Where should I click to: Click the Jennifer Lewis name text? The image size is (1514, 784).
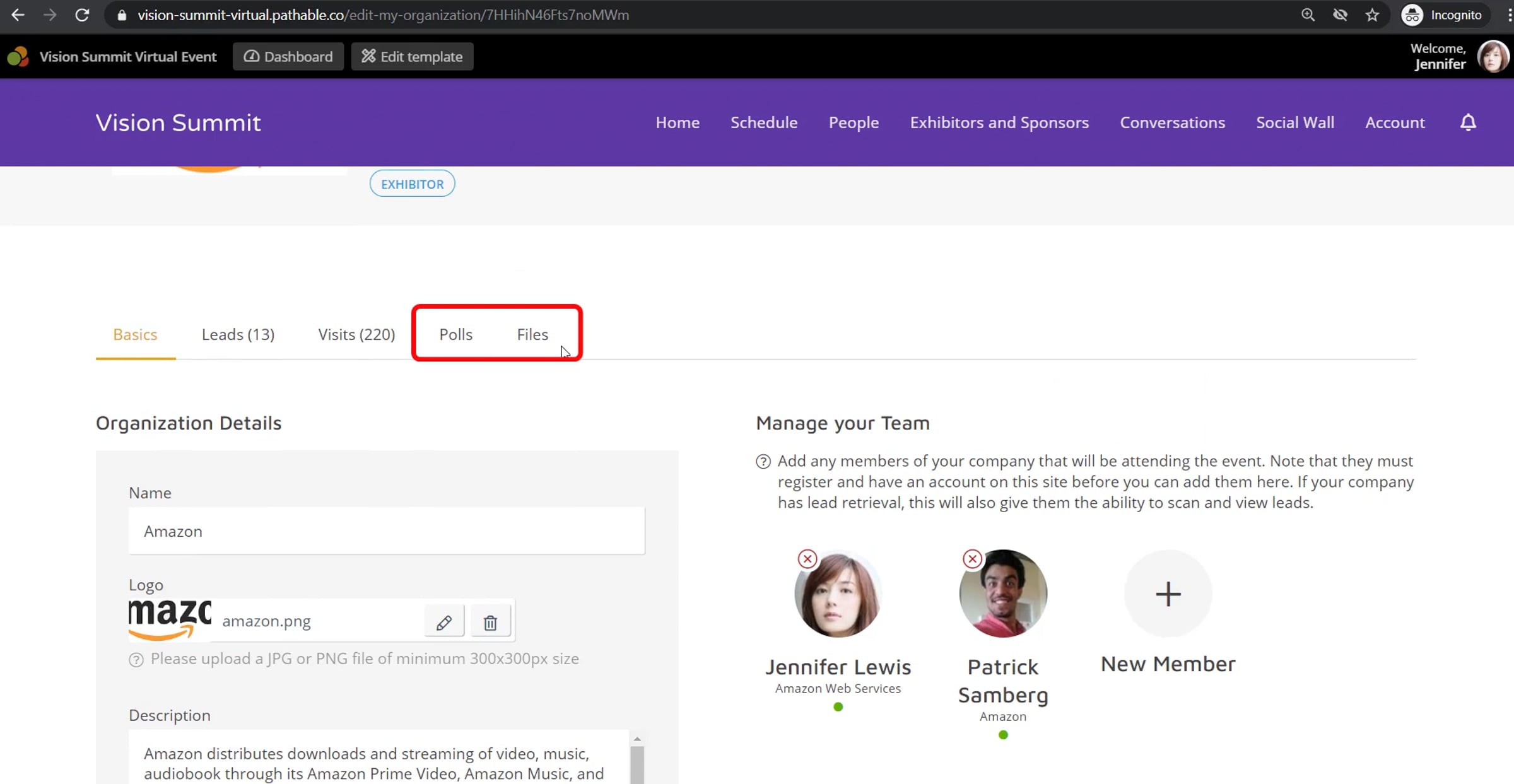(838, 667)
